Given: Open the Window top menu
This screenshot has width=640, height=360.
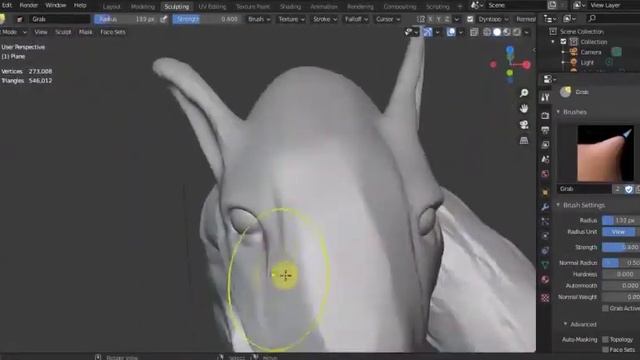Looking at the screenshot, I should 56,5.
